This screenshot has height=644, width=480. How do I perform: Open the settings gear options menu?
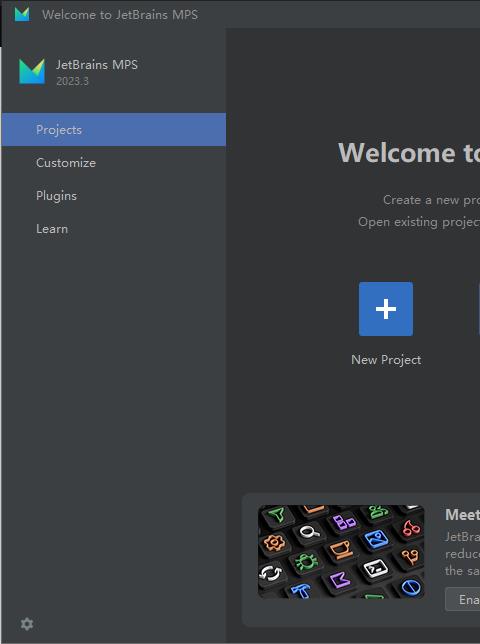27,624
